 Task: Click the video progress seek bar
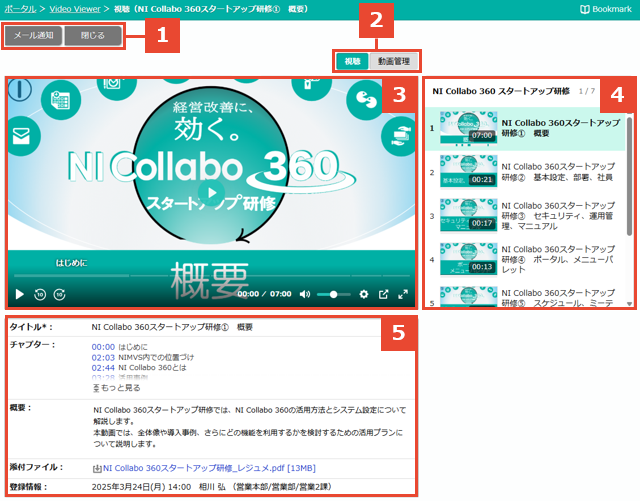pyautogui.click(x=211, y=276)
